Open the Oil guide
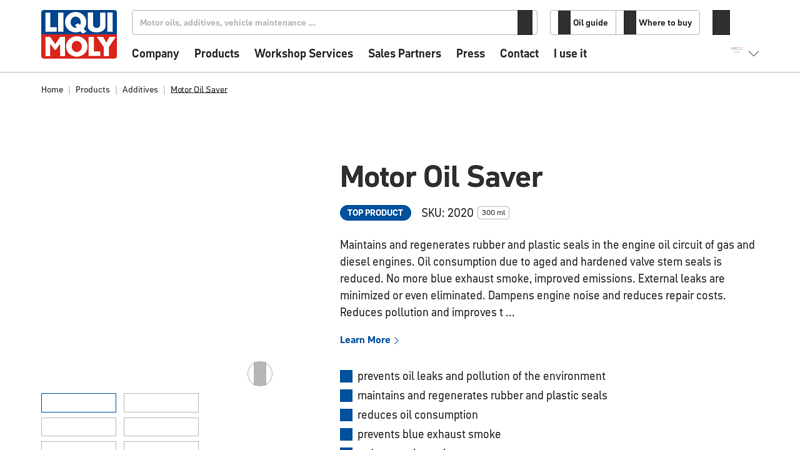Viewport: 800px width, 450px height. [583, 22]
